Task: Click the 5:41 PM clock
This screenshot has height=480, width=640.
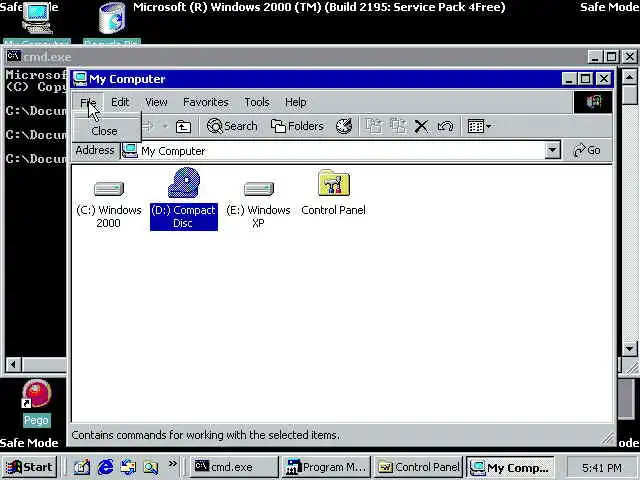Action: [602, 468]
